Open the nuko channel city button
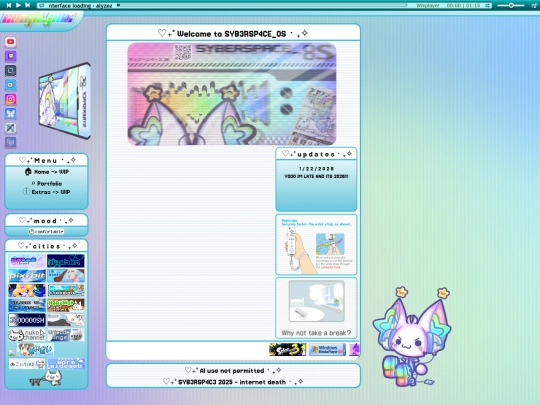540x405 pixels. pos(27,335)
